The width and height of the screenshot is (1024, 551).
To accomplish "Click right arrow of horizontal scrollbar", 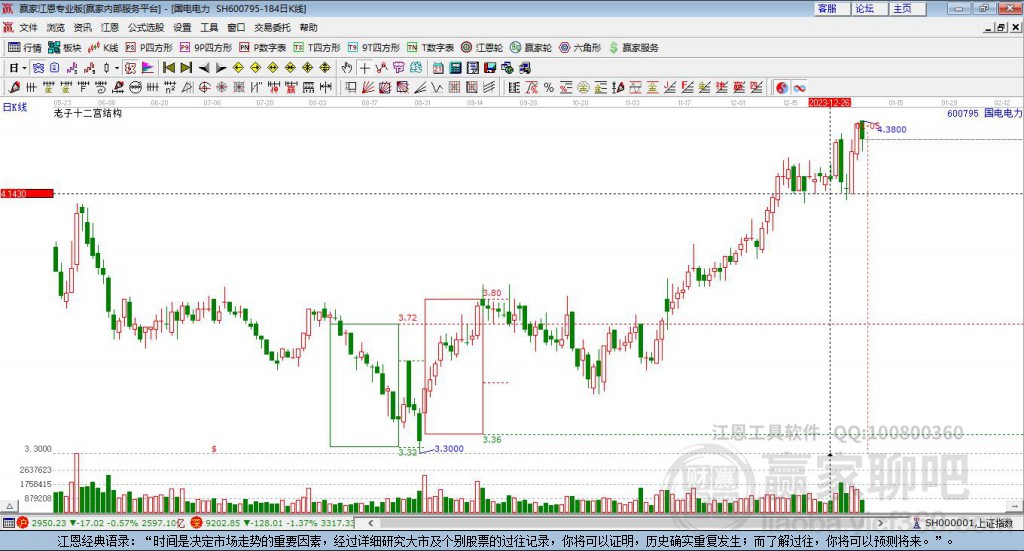I will tap(881, 523).
